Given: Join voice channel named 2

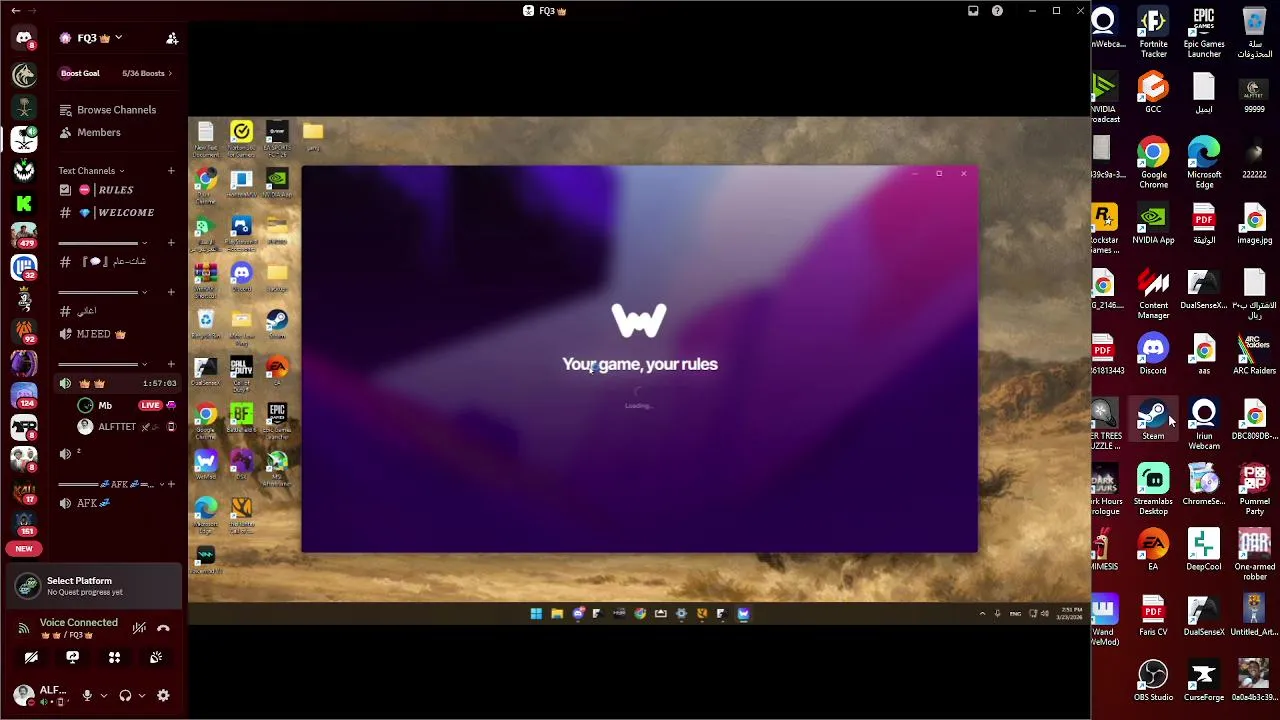Looking at the screenshot, I should [117, 453].
